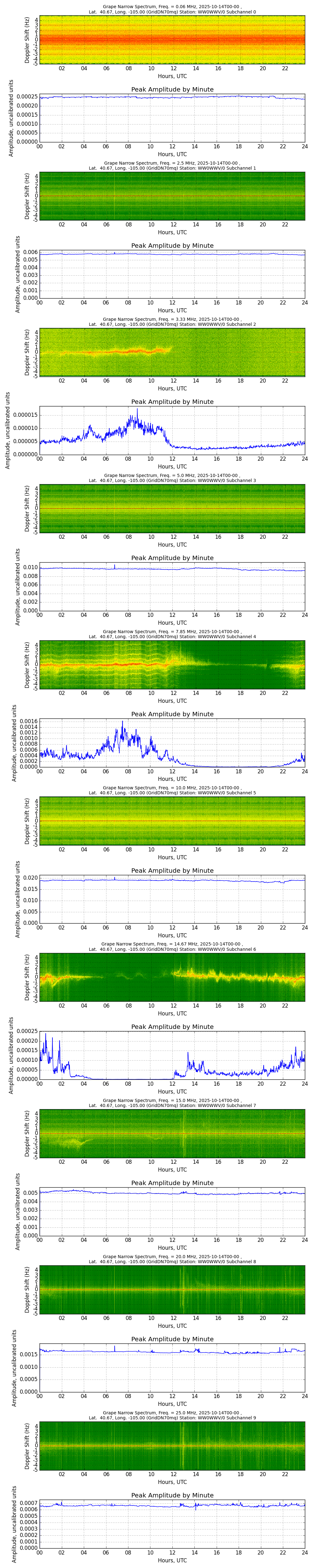Click the tallest early spike in 14.67 MHz amplitude
The height and width of the screenshot is (1568, 314).
(45, 1035)
